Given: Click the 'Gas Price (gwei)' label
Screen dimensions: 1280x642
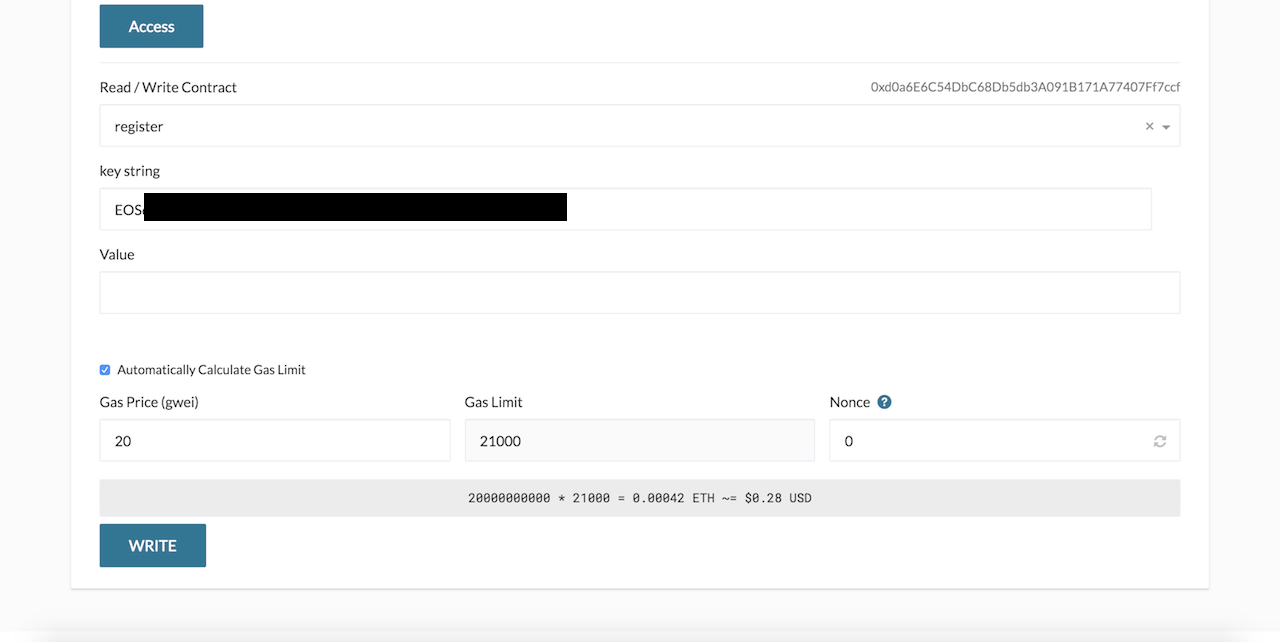Looking at the screenshot, I should click(156, 402).
